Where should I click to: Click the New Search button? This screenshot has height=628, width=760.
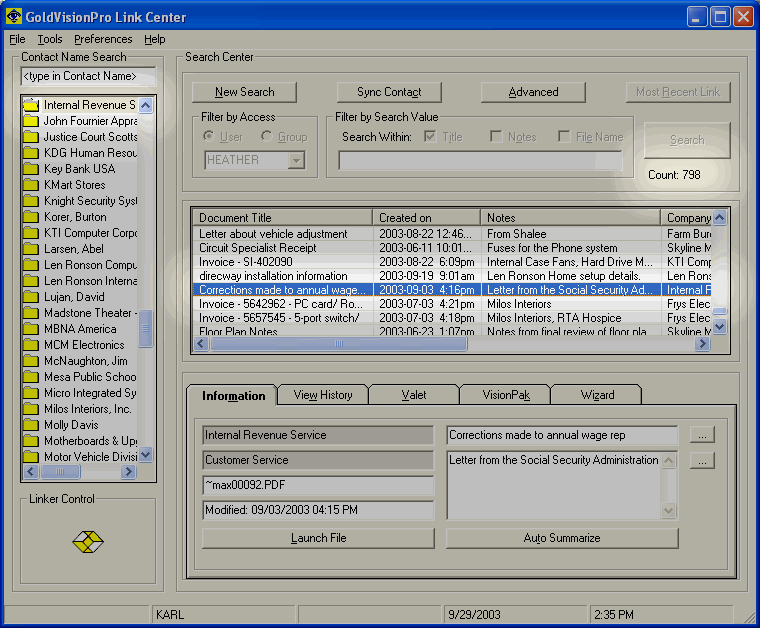(x=246, y=92)
